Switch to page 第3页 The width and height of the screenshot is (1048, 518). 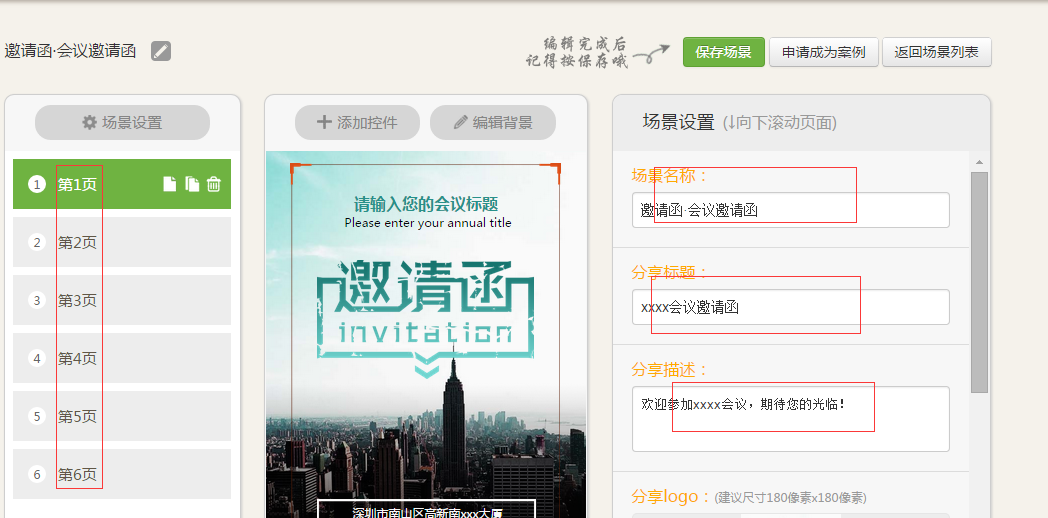point(122,300)
